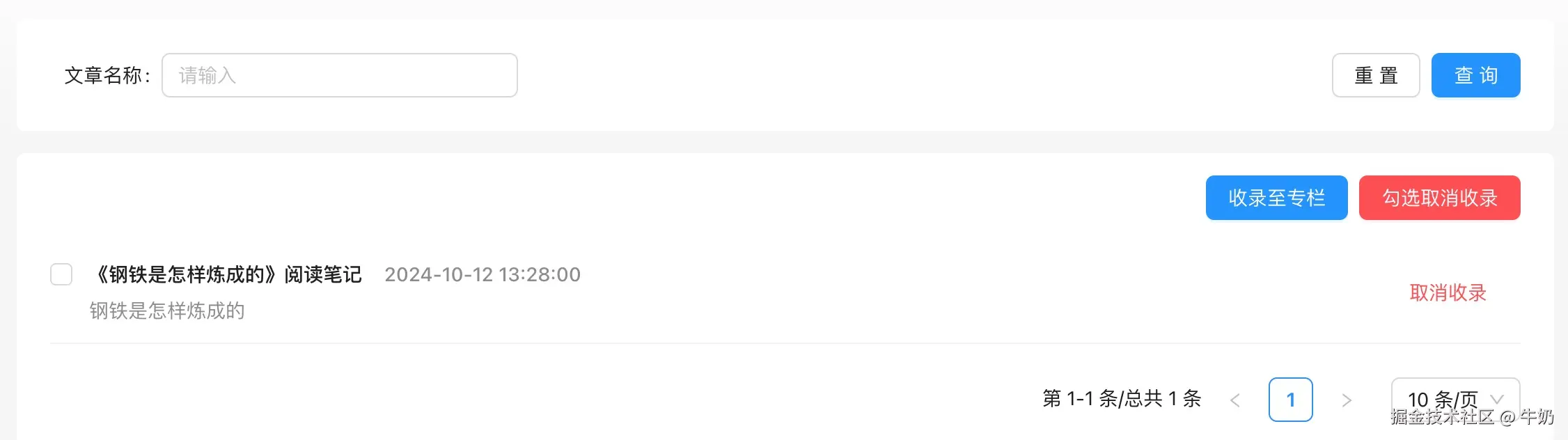
Task: Click the chevron on page size selector
Action: tap(1496, 399)
